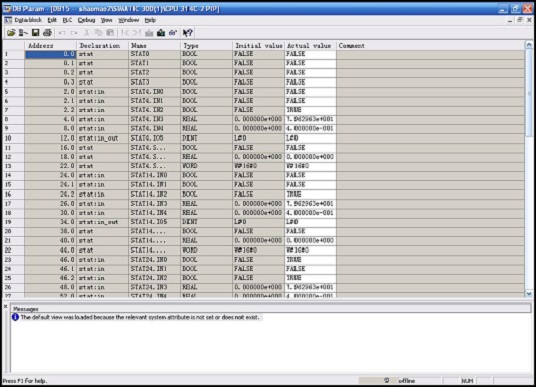536x387 pixels.
Task: Click name cell STAT4.IN0
Action: click(155, 92)
